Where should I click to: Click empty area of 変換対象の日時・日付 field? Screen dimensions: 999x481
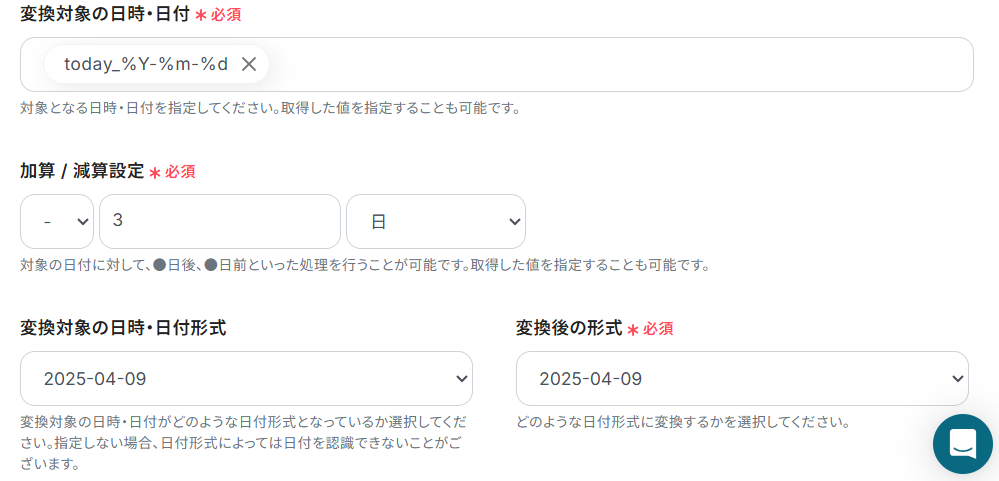coord(620,64)
